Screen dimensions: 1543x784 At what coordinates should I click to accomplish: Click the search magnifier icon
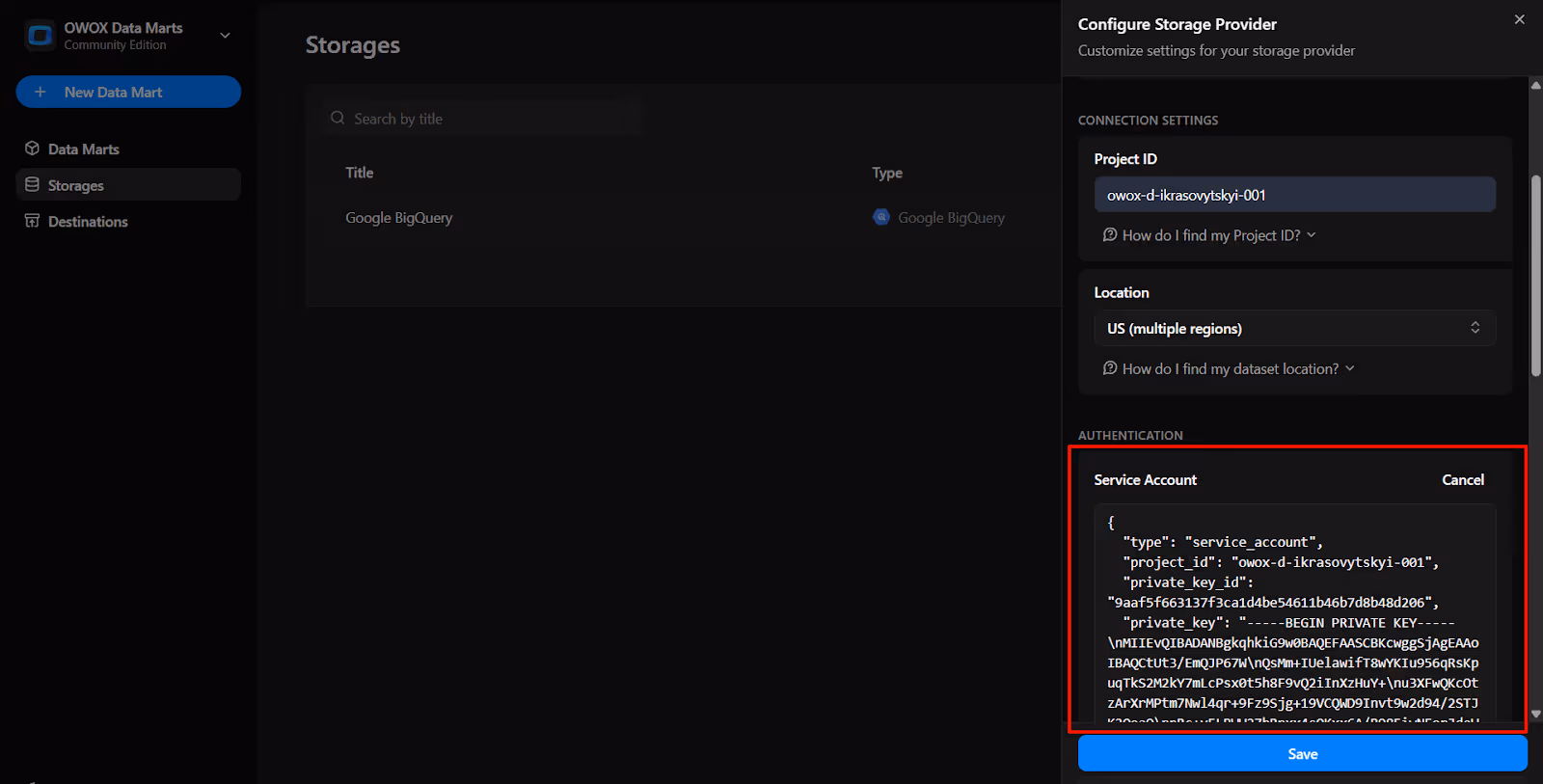click(x=338, y=118)
